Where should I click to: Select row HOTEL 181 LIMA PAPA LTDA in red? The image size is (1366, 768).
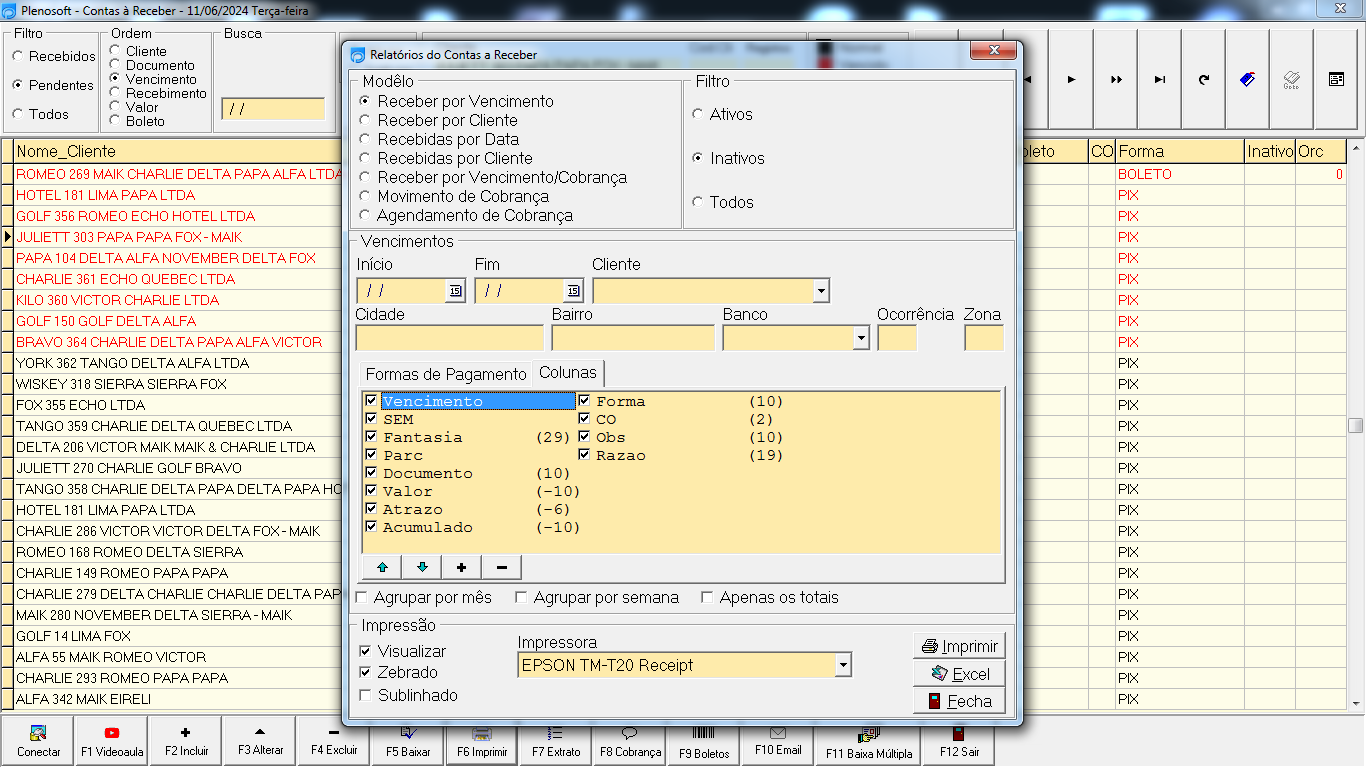click(x=178, y=195)
